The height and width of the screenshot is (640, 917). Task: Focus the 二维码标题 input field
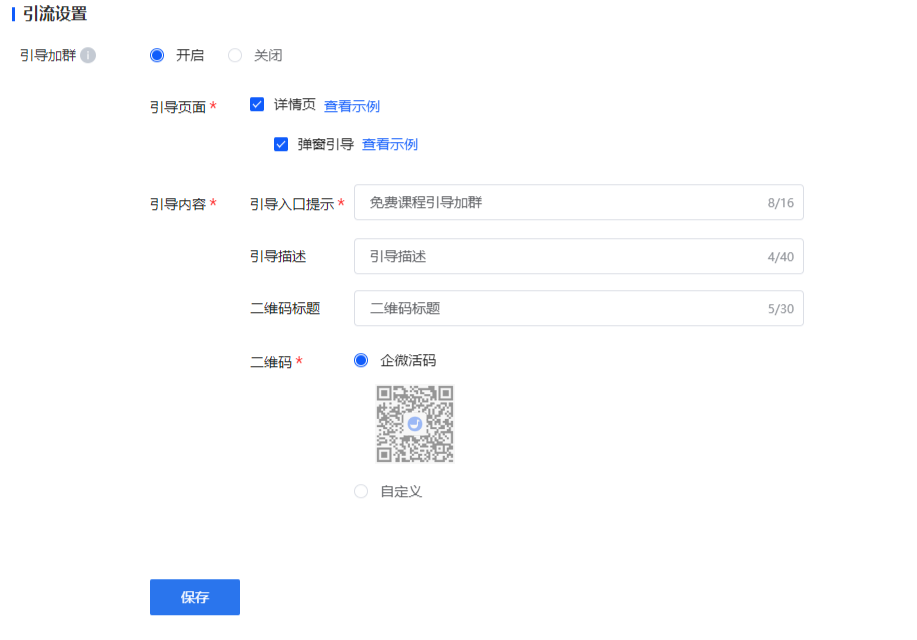[579, 308]
